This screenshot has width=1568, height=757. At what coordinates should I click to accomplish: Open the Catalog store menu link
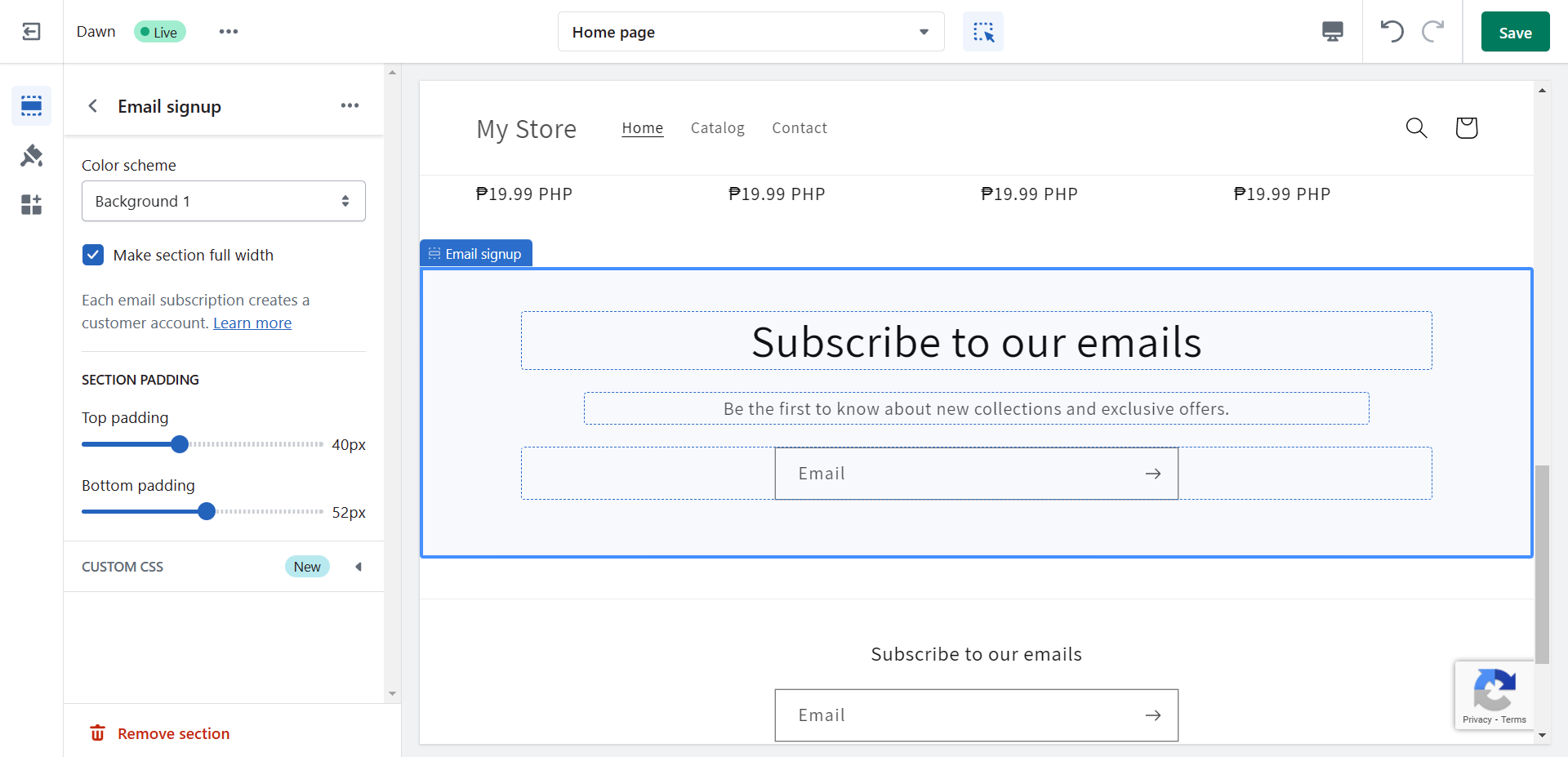(718, 128)
